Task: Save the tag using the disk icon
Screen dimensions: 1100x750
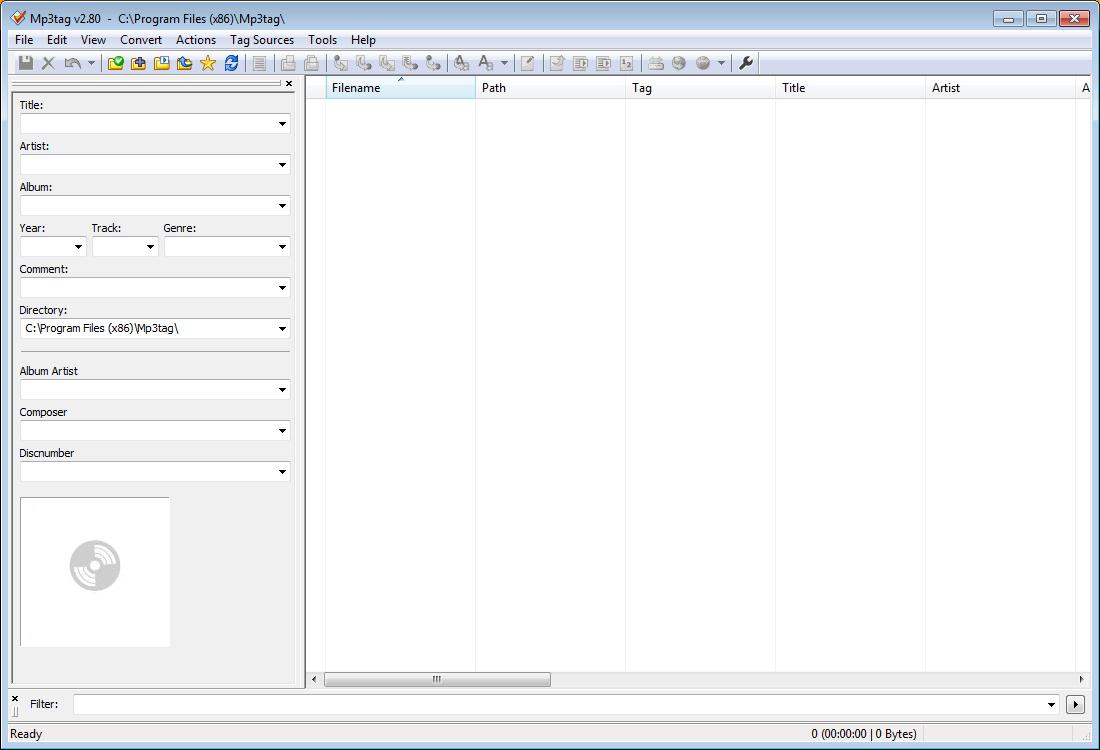Action: point(24,62)
